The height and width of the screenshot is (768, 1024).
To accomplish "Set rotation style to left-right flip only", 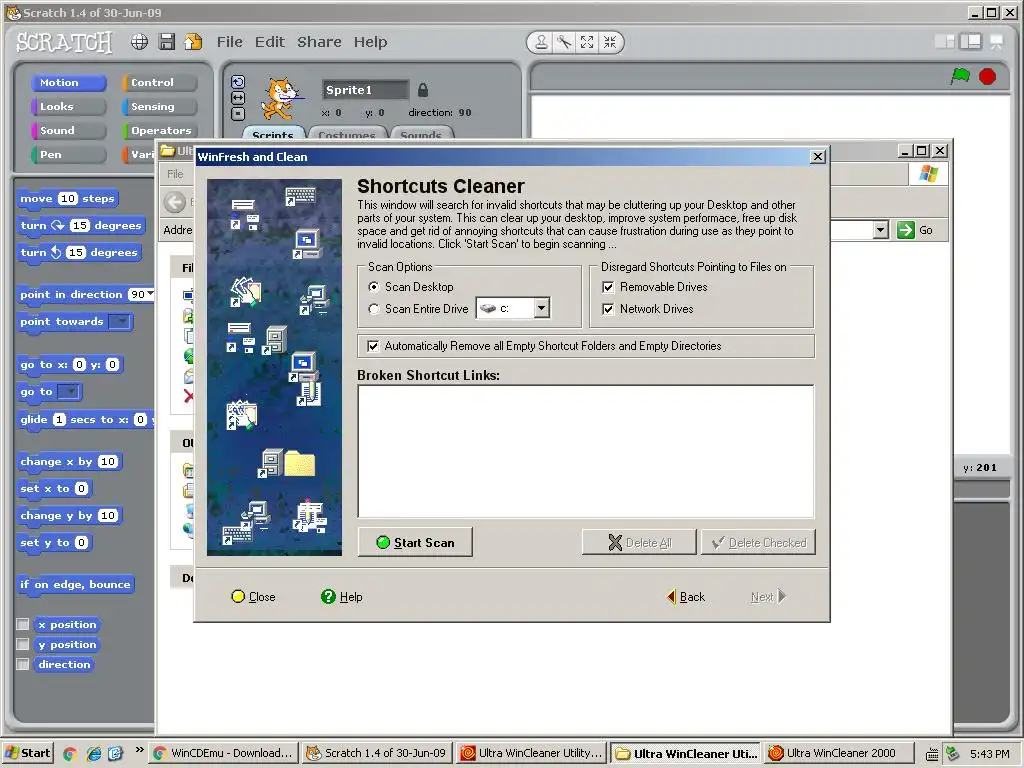I will coord(238,98).
